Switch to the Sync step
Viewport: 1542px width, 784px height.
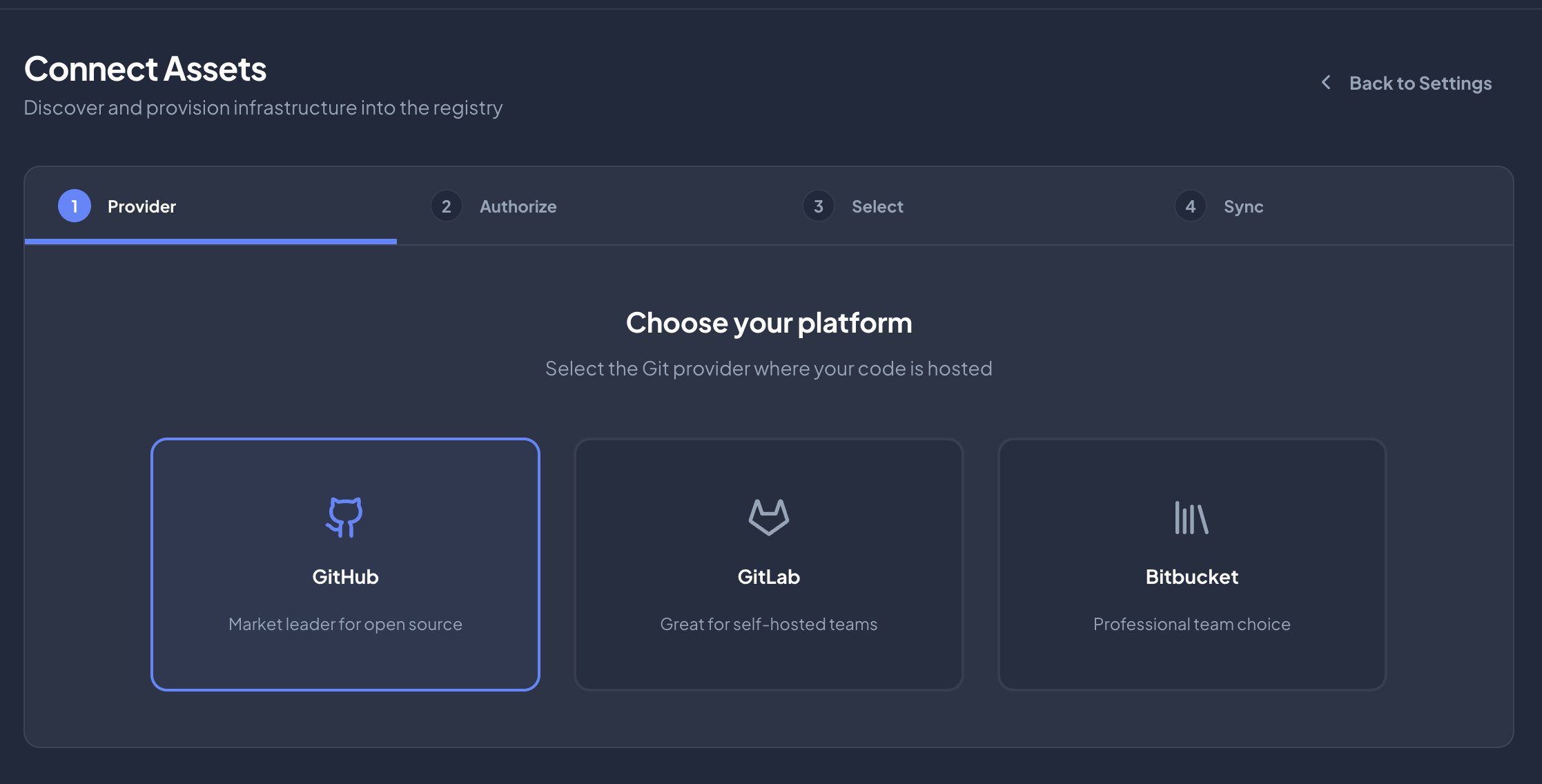point(1243,206)
